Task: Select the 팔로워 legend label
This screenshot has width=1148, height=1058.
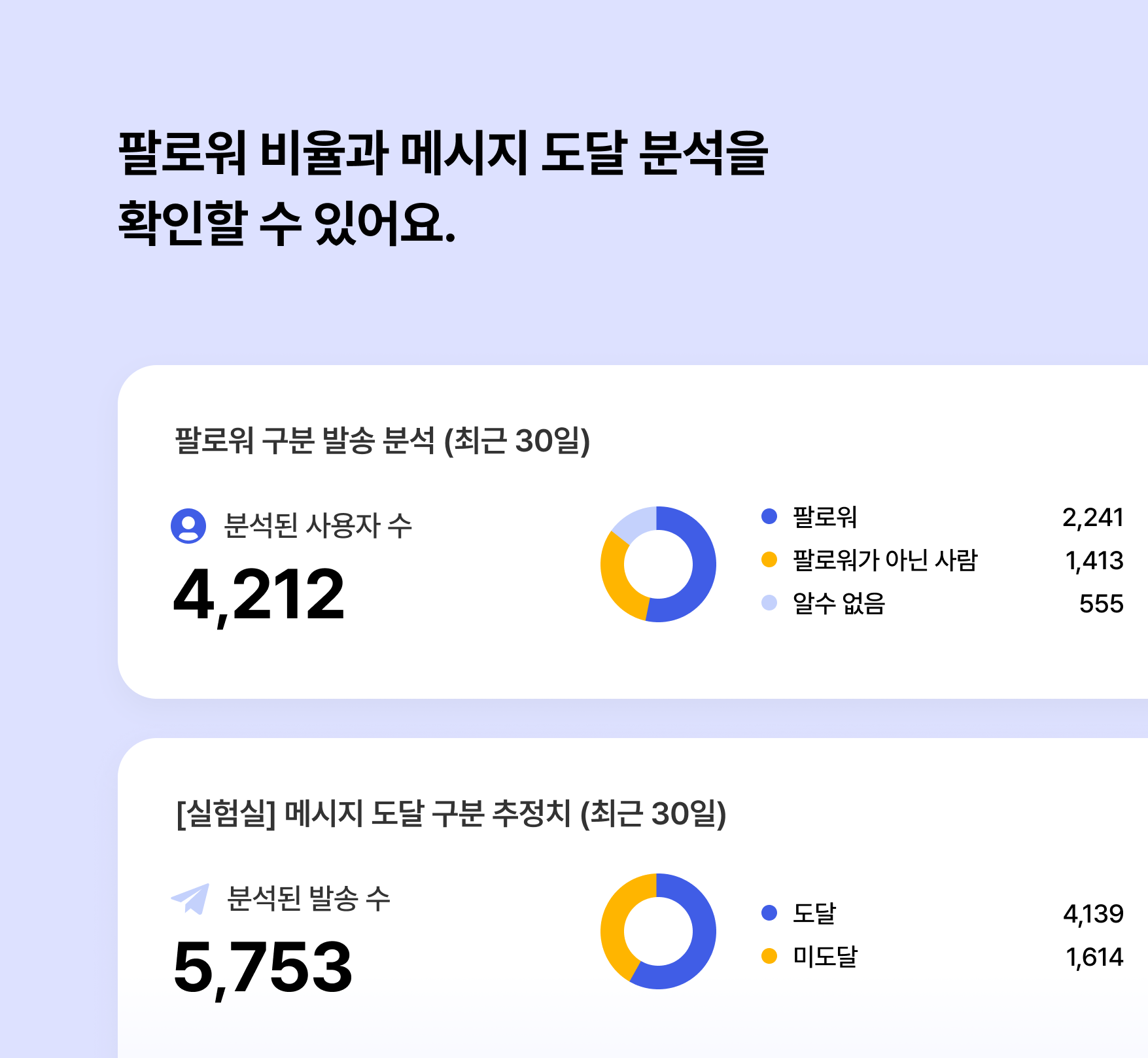Action: (825, 517)
